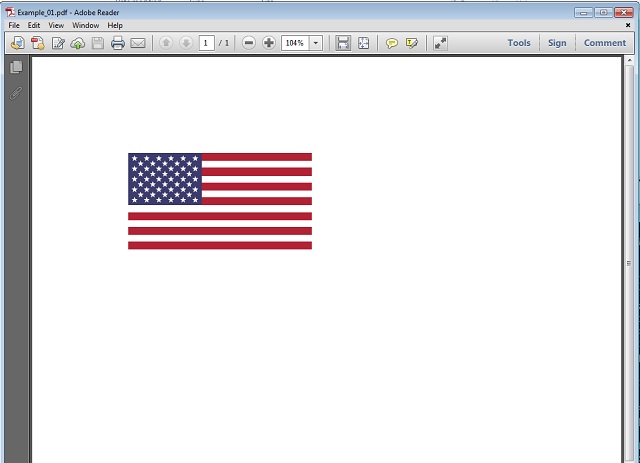
Task: Click the fit one full page icon
Action: click(x=363, y=43)
